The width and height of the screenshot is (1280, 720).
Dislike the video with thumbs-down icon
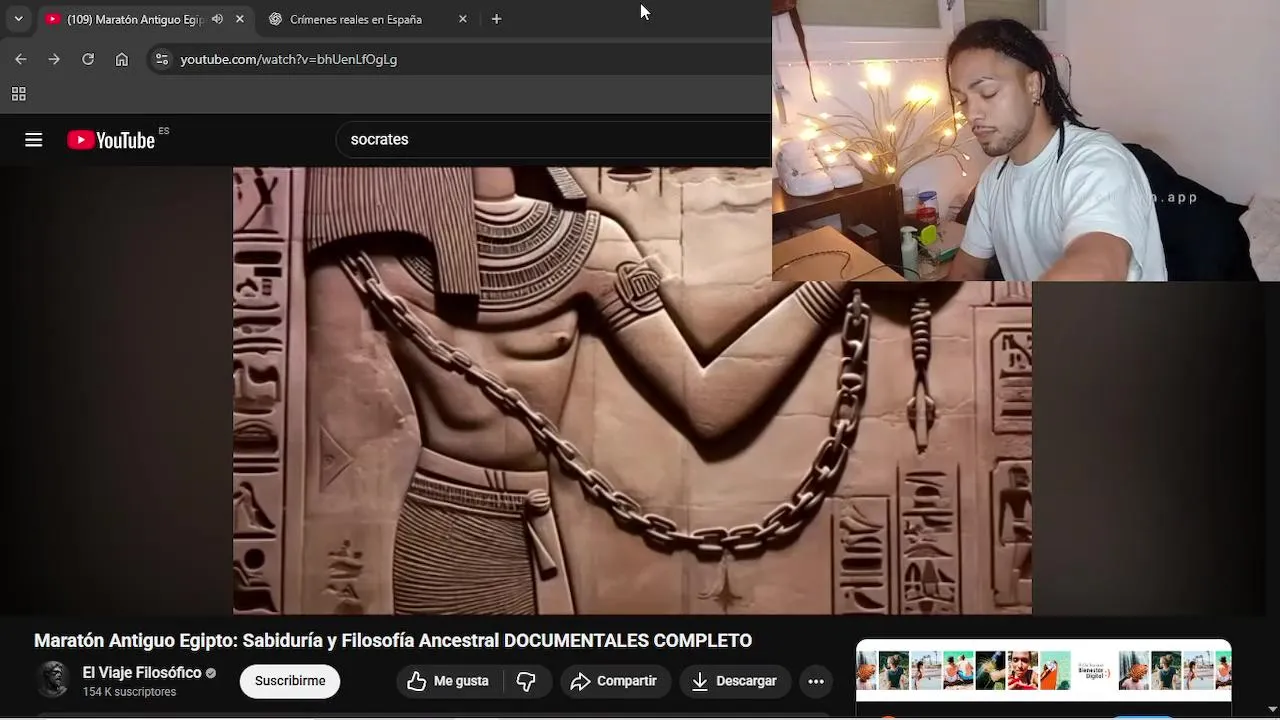point(526,681)
